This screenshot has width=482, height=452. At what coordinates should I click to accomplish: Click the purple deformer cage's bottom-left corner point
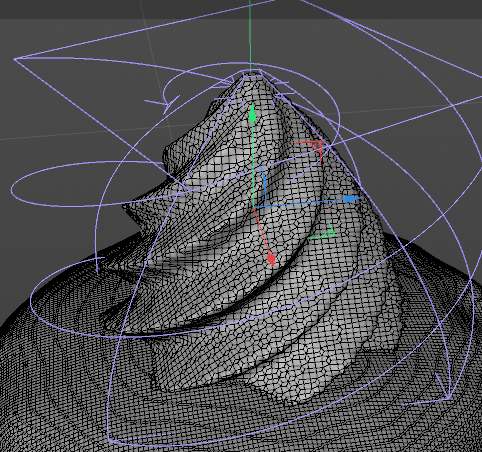coord(109,441)
